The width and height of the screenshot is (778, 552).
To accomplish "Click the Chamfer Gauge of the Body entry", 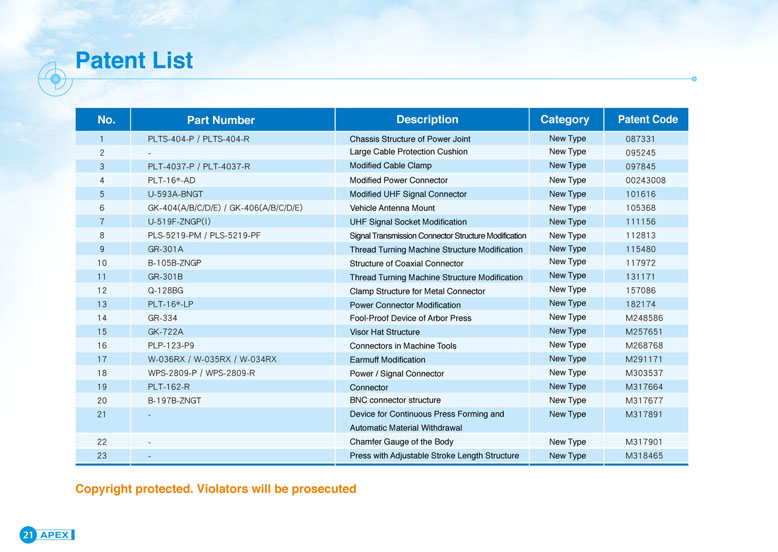I will 401,441.
